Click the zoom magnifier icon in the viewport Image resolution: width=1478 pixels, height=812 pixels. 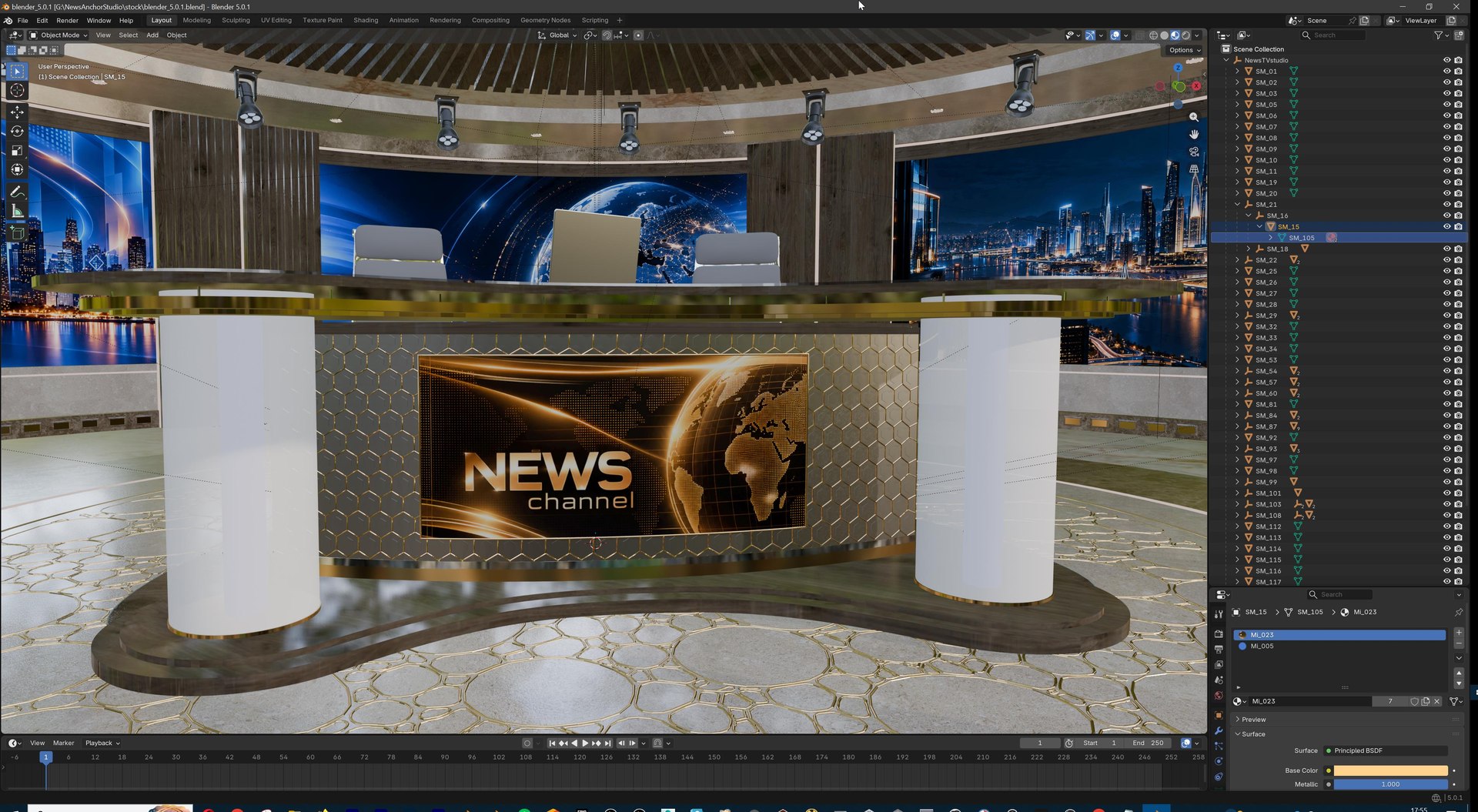tap(1194, 117)
